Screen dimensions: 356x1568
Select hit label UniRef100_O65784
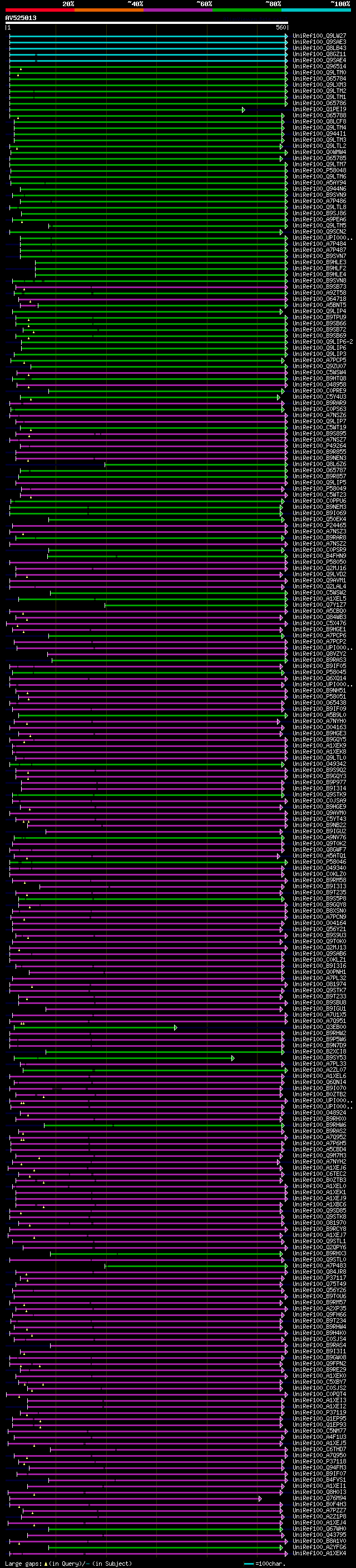[319, 79]
